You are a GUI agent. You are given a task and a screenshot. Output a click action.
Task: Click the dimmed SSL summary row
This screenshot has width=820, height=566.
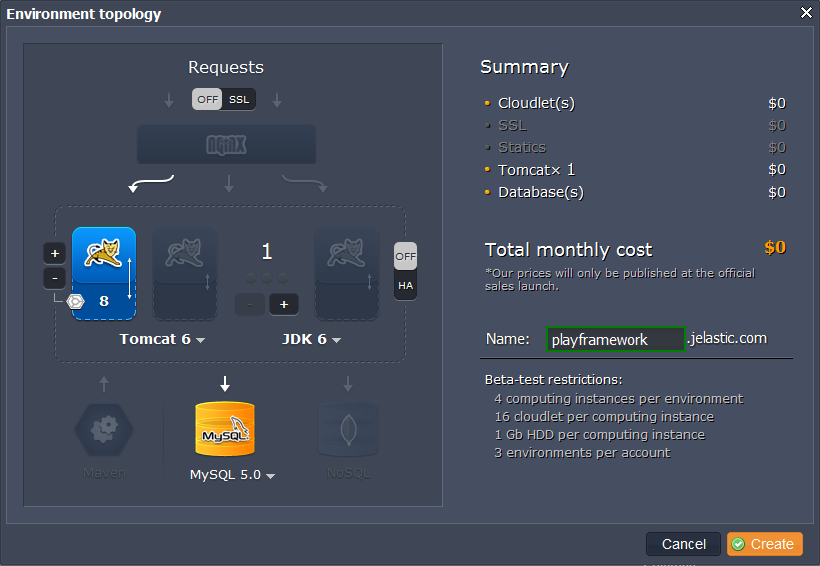tap(635, 126)
